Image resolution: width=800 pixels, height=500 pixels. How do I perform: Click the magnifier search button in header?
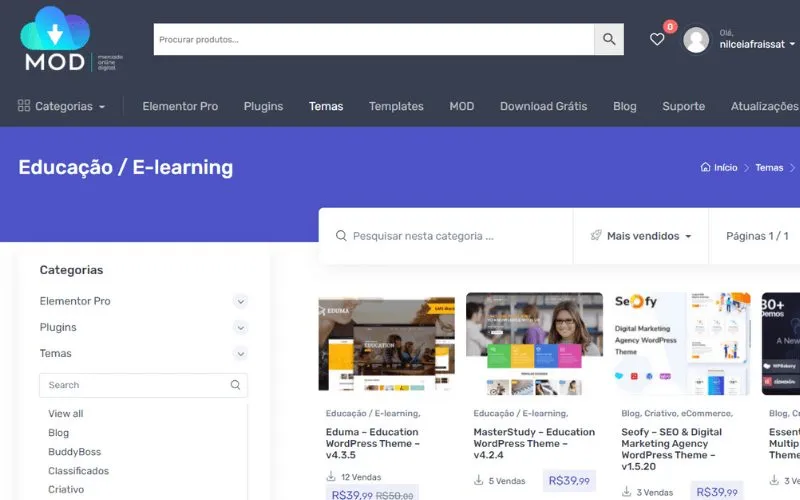click(609, 39)
